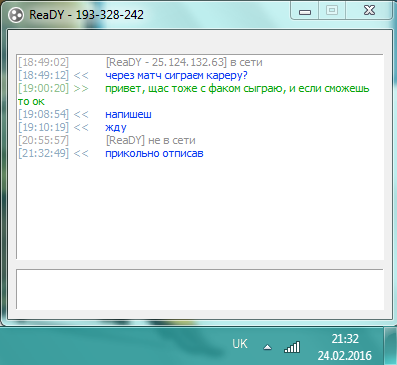Click the ReaDY window title icon
Viewport: 397px width, 365px height.
[x=16, y=15]
